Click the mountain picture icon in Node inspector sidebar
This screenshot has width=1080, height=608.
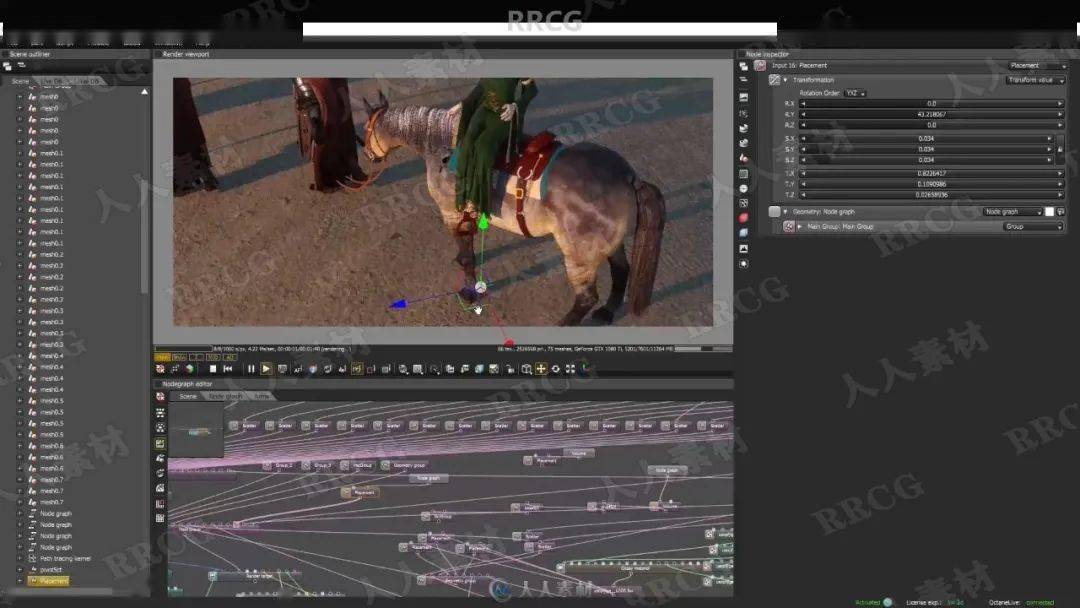pyautogui.click(x=743, y=249)
